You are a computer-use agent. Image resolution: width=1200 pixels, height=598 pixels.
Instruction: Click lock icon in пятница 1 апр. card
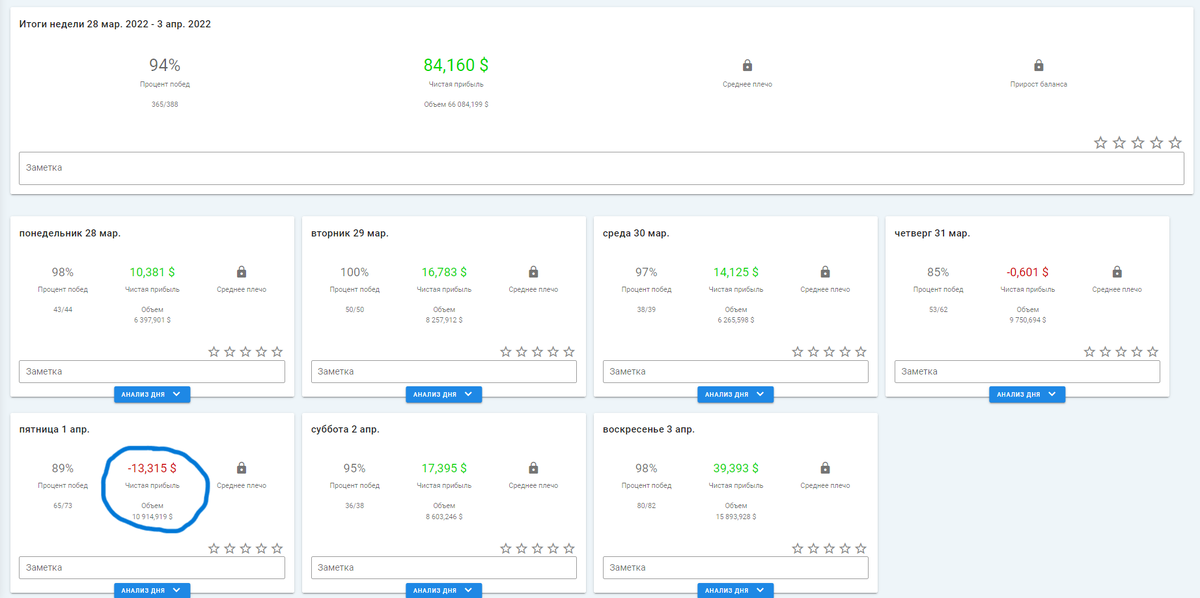242,468
